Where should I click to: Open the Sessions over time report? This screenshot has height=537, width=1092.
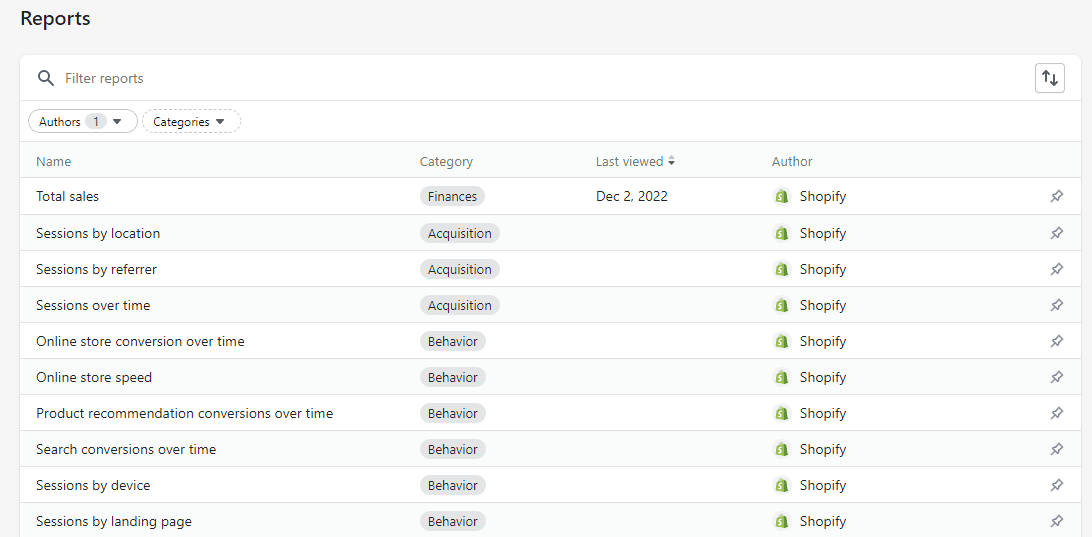point(93,305)
